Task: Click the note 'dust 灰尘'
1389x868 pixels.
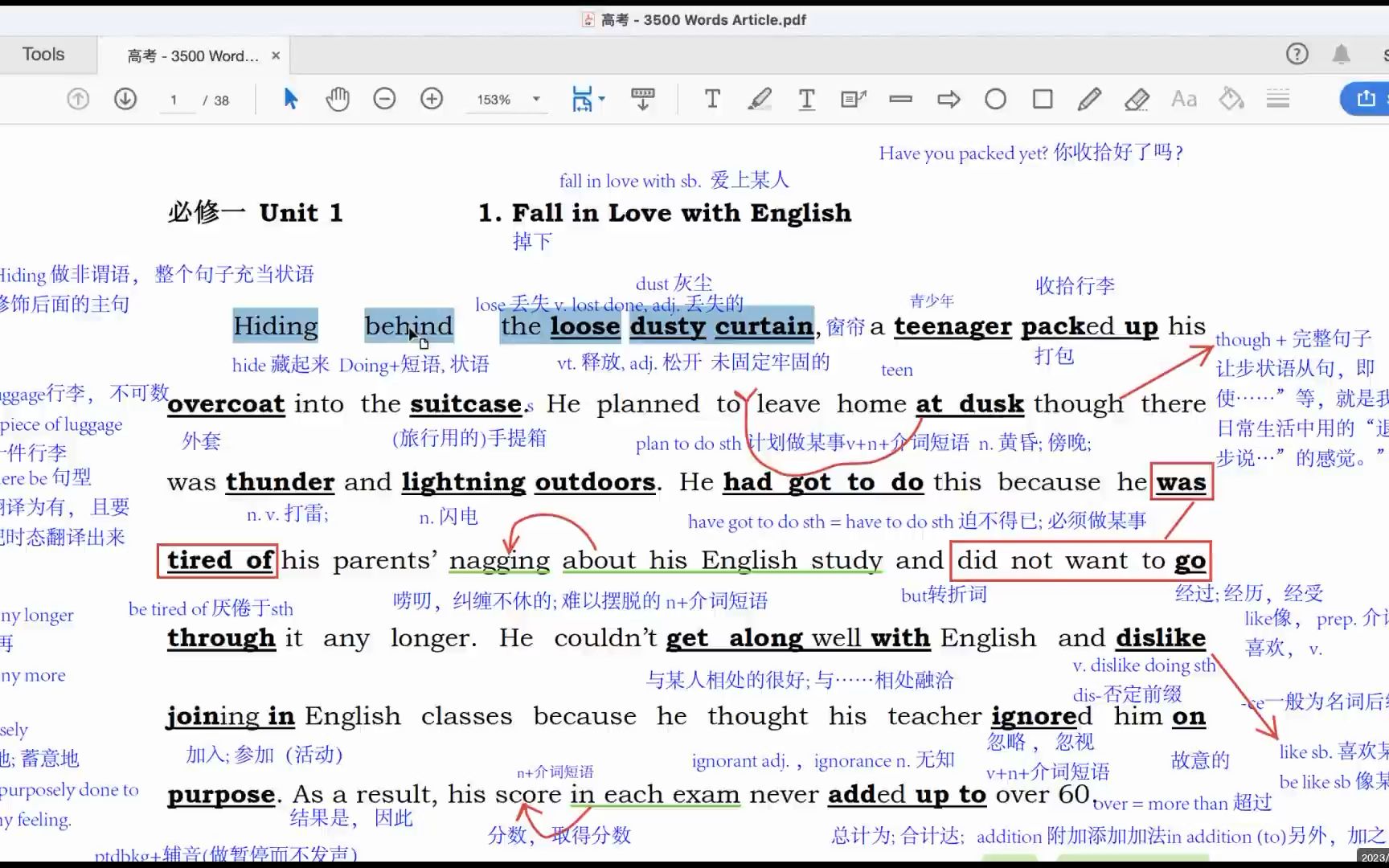Action: (674, 283)
